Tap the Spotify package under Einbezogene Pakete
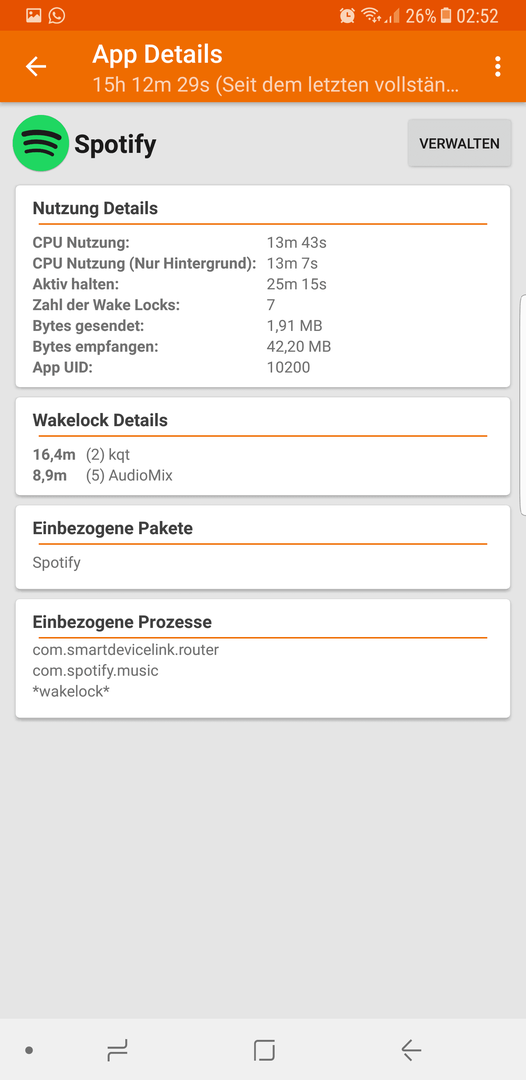This screenshot has width=526, height=1080. pyautogui.click(x=56, y=563)
